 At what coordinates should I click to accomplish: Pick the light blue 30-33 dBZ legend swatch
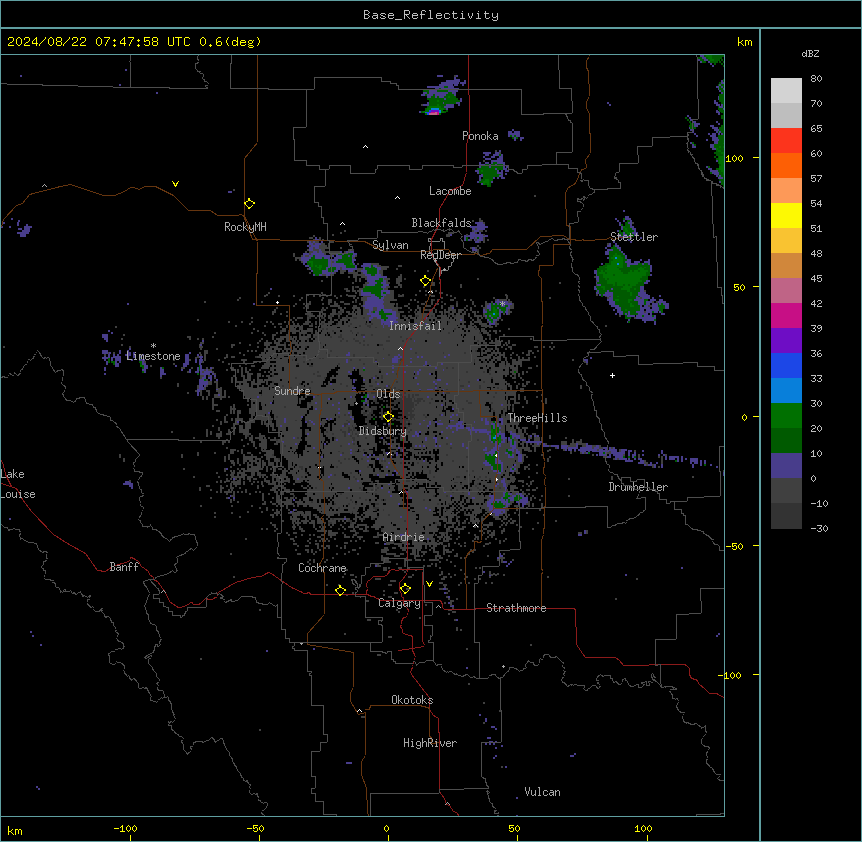click(786, 391)
